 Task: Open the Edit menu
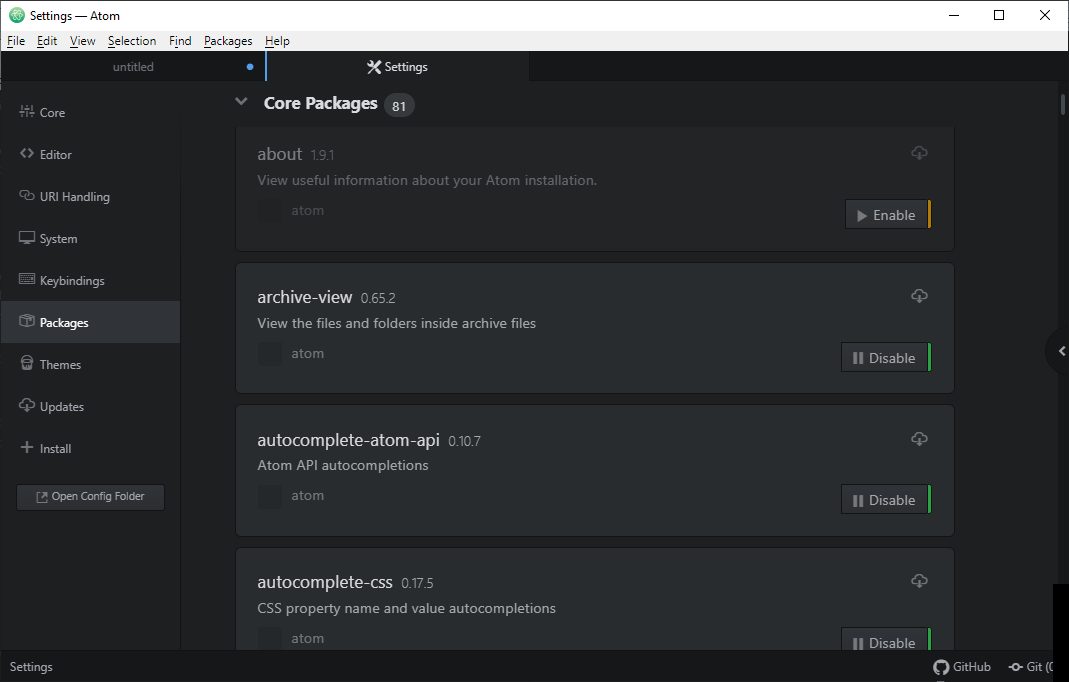[47, 41]
